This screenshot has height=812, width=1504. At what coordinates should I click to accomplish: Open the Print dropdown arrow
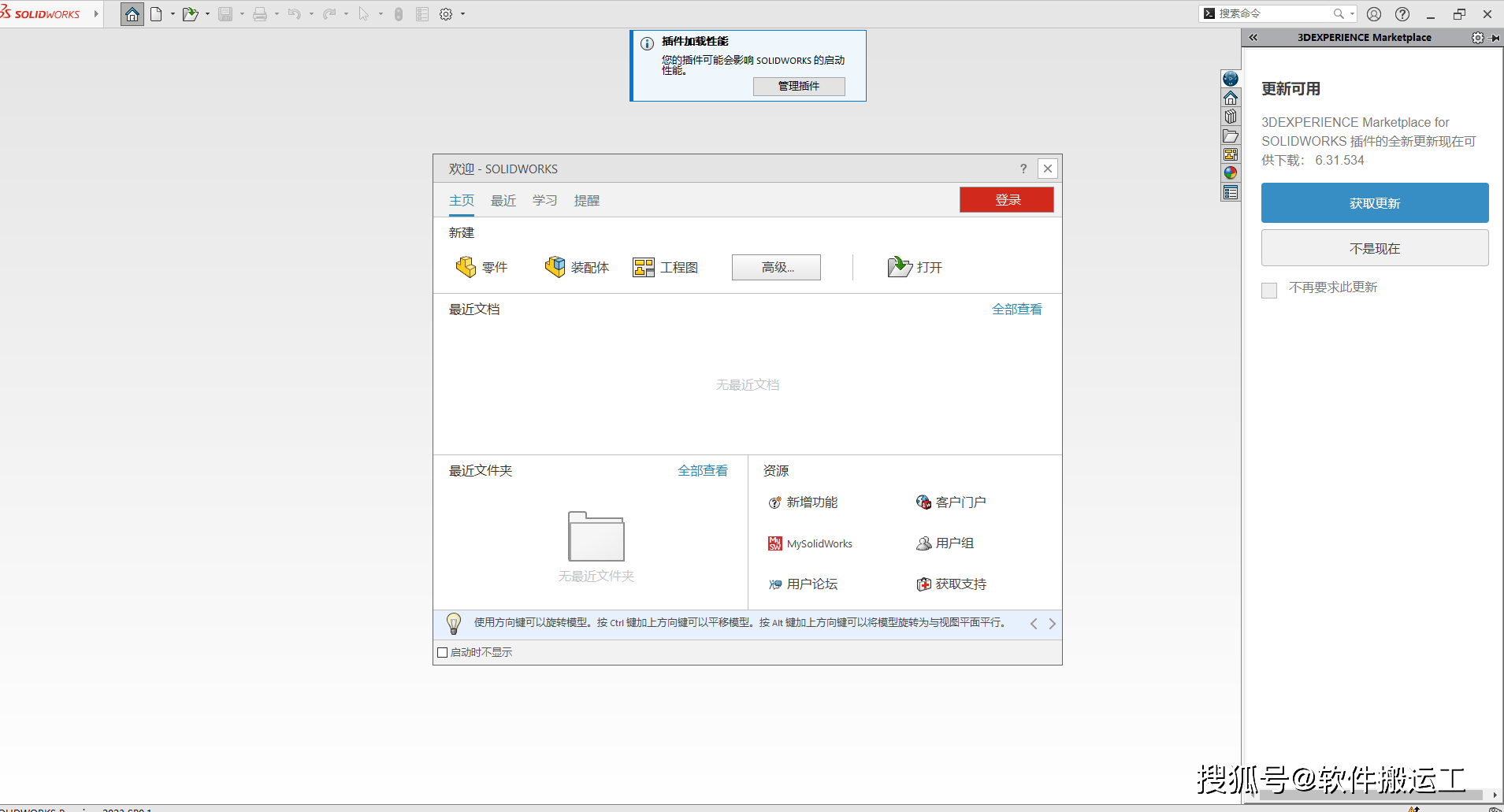click(x=277, y=14)
